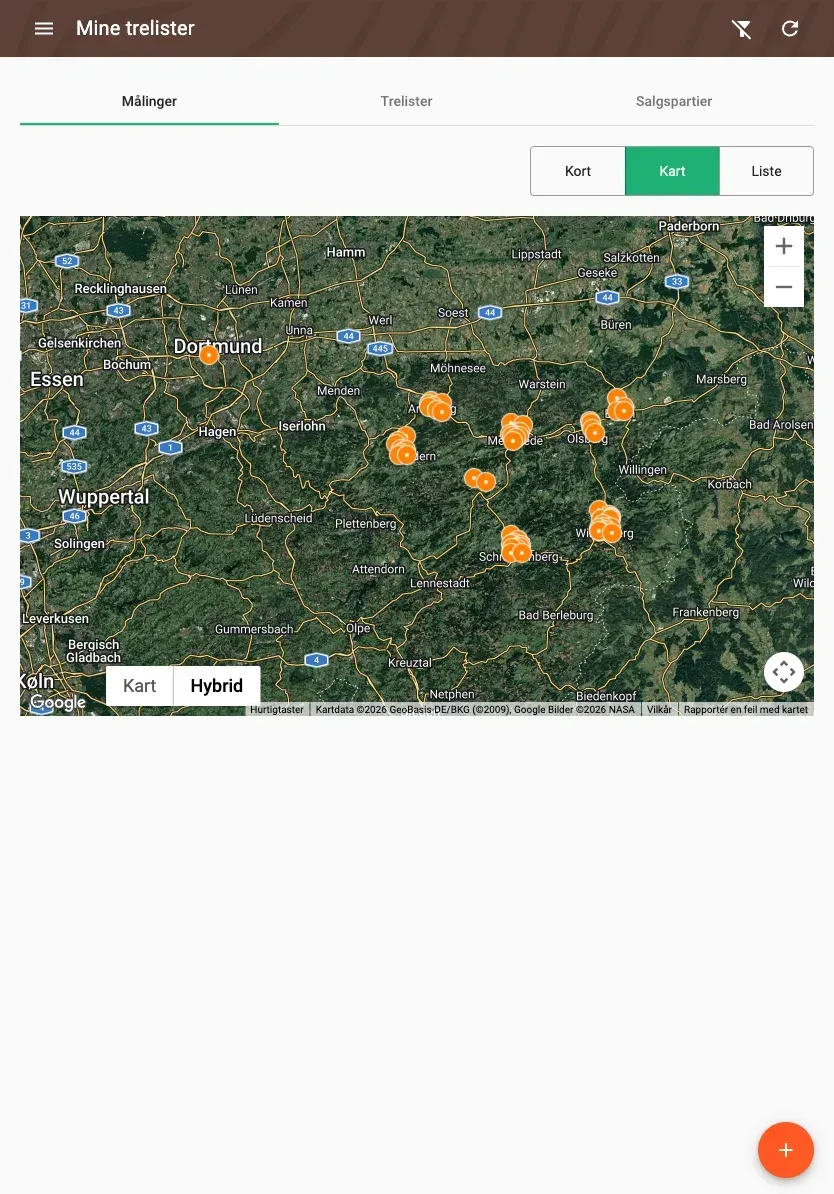Click the Google logo on the map
The image size is (834, 1194).
coord(58,702)
